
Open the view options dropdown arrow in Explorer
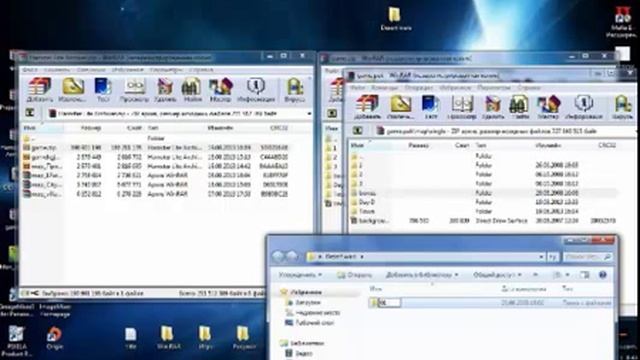(568, 275)
